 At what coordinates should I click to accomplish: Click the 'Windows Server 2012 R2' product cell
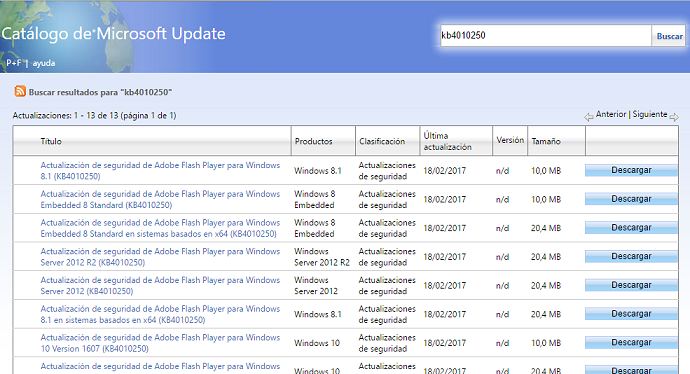[x=322, y=257]
